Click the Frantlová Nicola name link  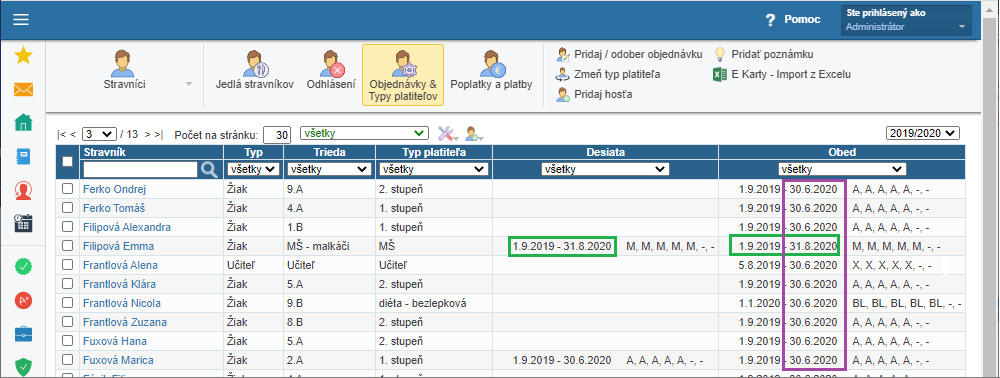pyautogui.click(x=122, y=303)
